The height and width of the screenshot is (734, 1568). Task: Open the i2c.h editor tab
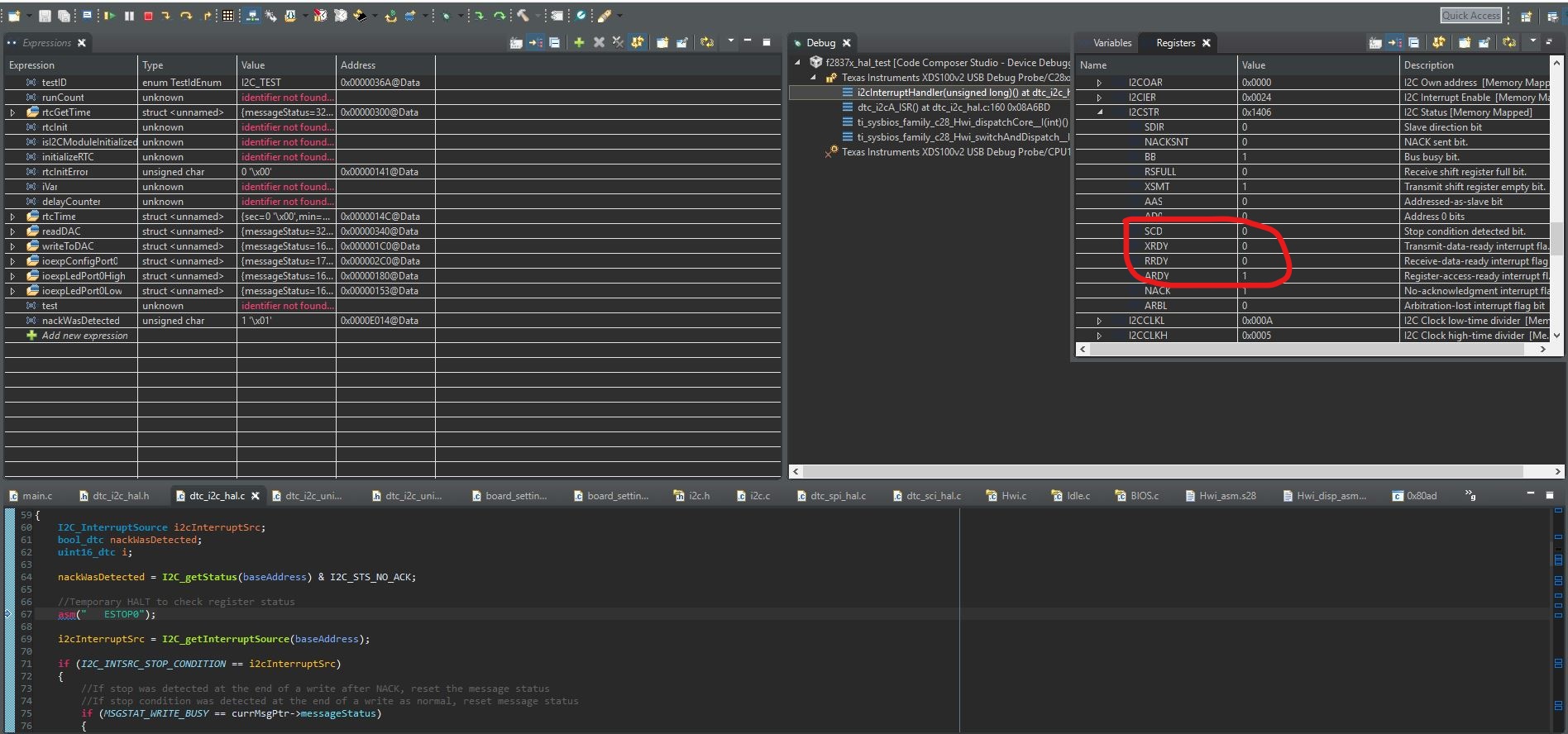[x=691, y=496]
